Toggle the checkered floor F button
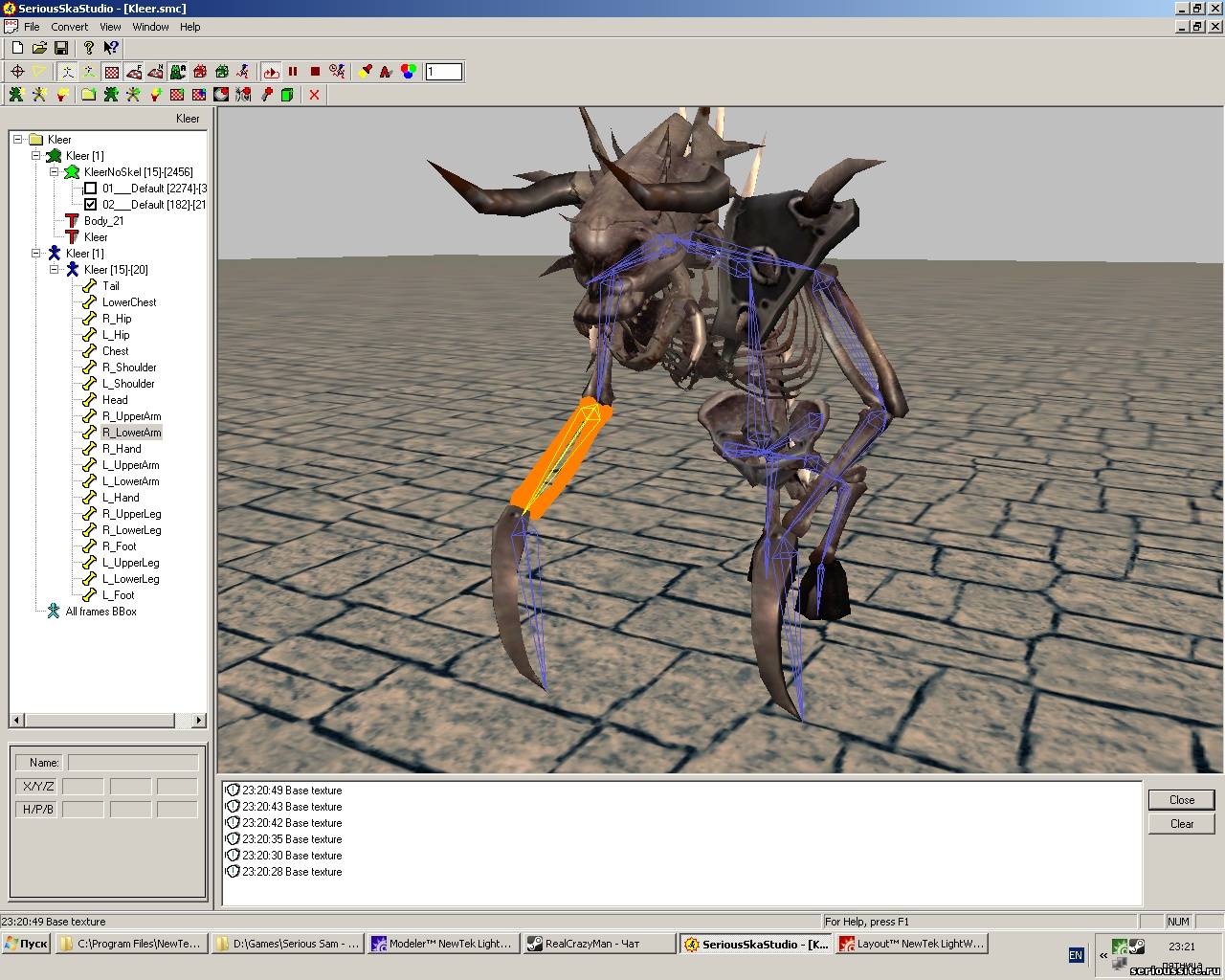Viewport: 1225px width, 980px height. [134, 72]
